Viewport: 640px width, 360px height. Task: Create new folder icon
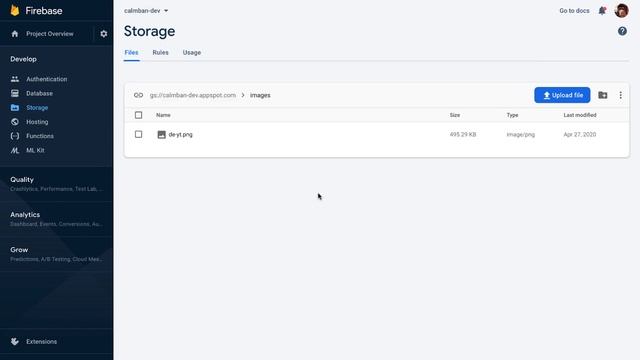coord(602,95)
